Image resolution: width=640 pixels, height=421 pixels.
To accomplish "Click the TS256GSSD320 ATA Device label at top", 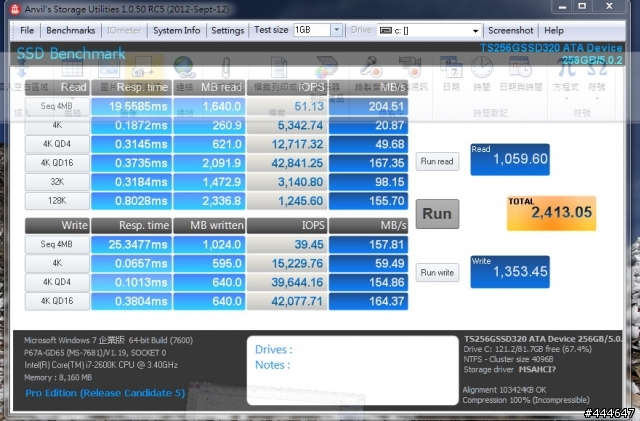I will pos(551,48).
